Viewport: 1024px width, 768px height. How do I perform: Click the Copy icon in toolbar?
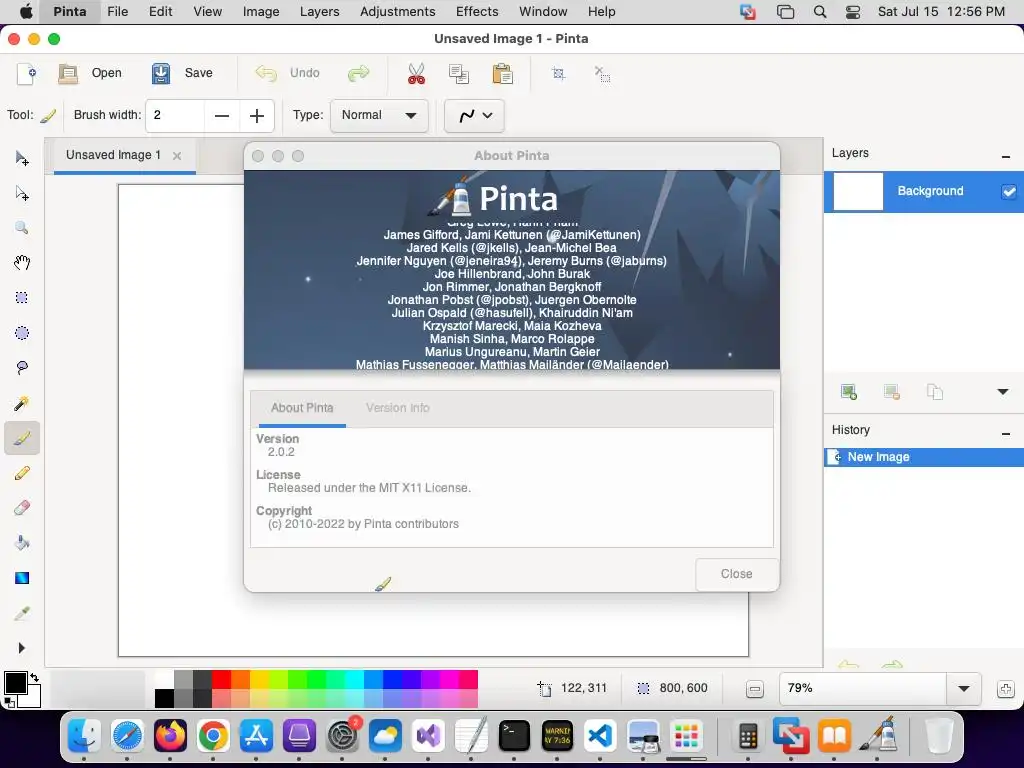(459, 73)
